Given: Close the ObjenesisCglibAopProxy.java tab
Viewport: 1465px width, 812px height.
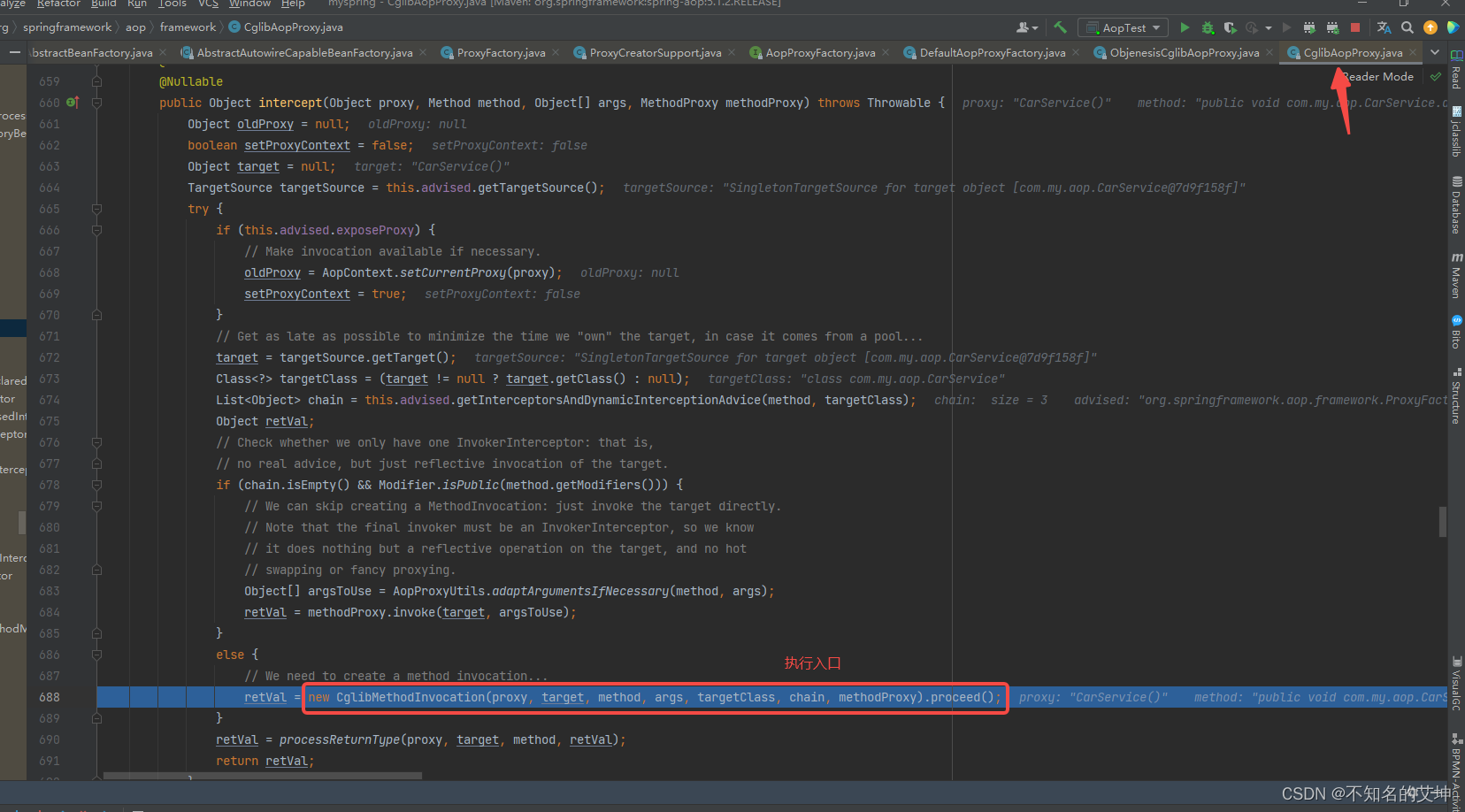Looking at the screenshot, I should tap(1269, 53).
